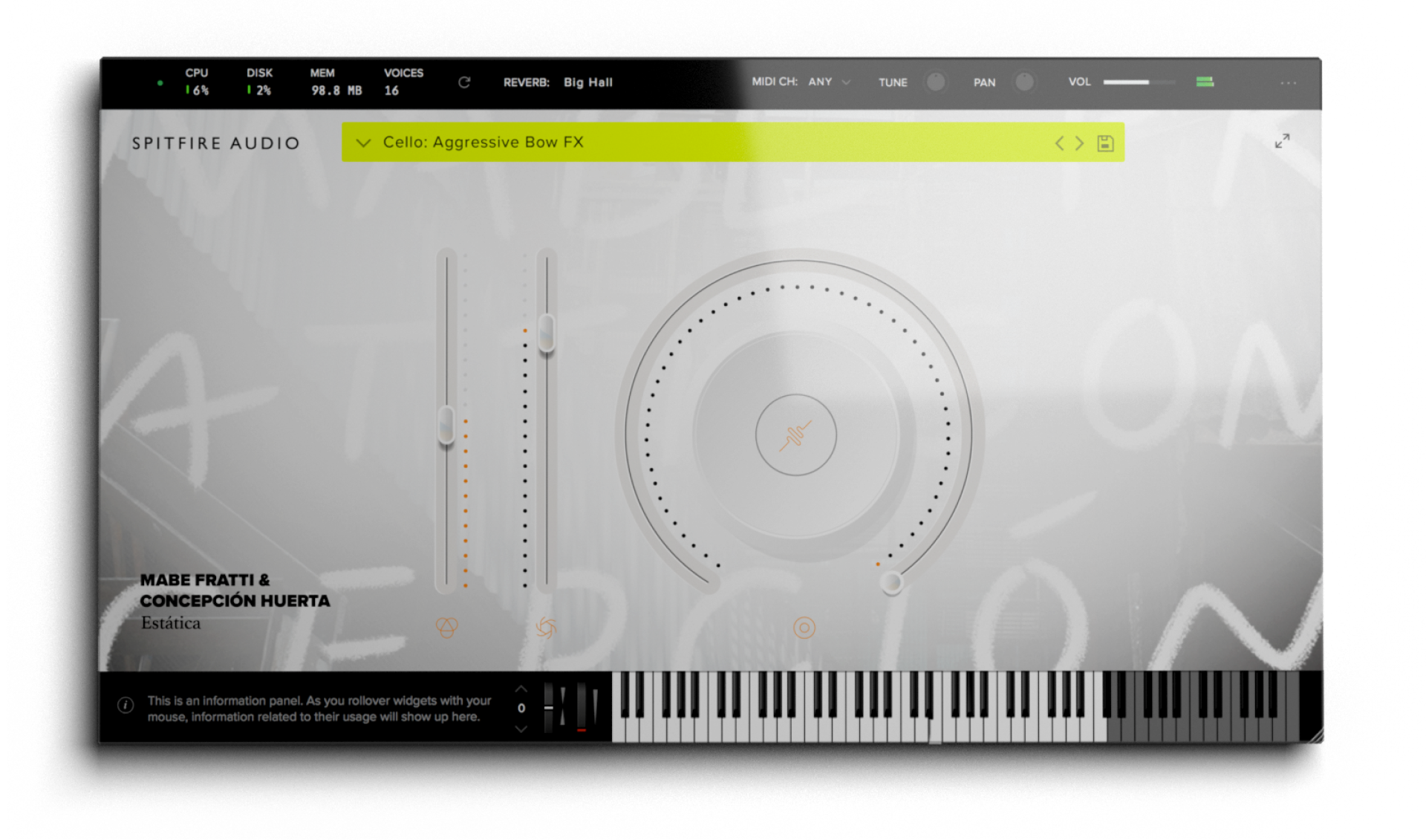Screen dimensions: 1426x840
Task: Decrease octave with down arrow stepper
Action: (521, 729)
